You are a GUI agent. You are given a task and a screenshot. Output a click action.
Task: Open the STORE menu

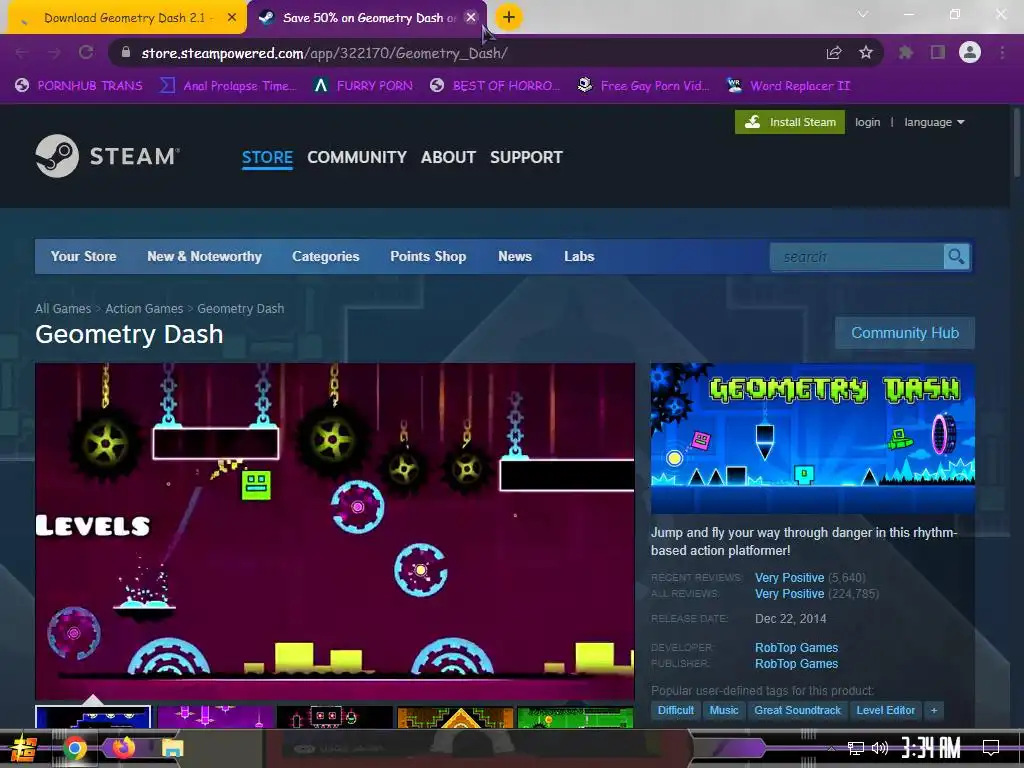[267, 157]
